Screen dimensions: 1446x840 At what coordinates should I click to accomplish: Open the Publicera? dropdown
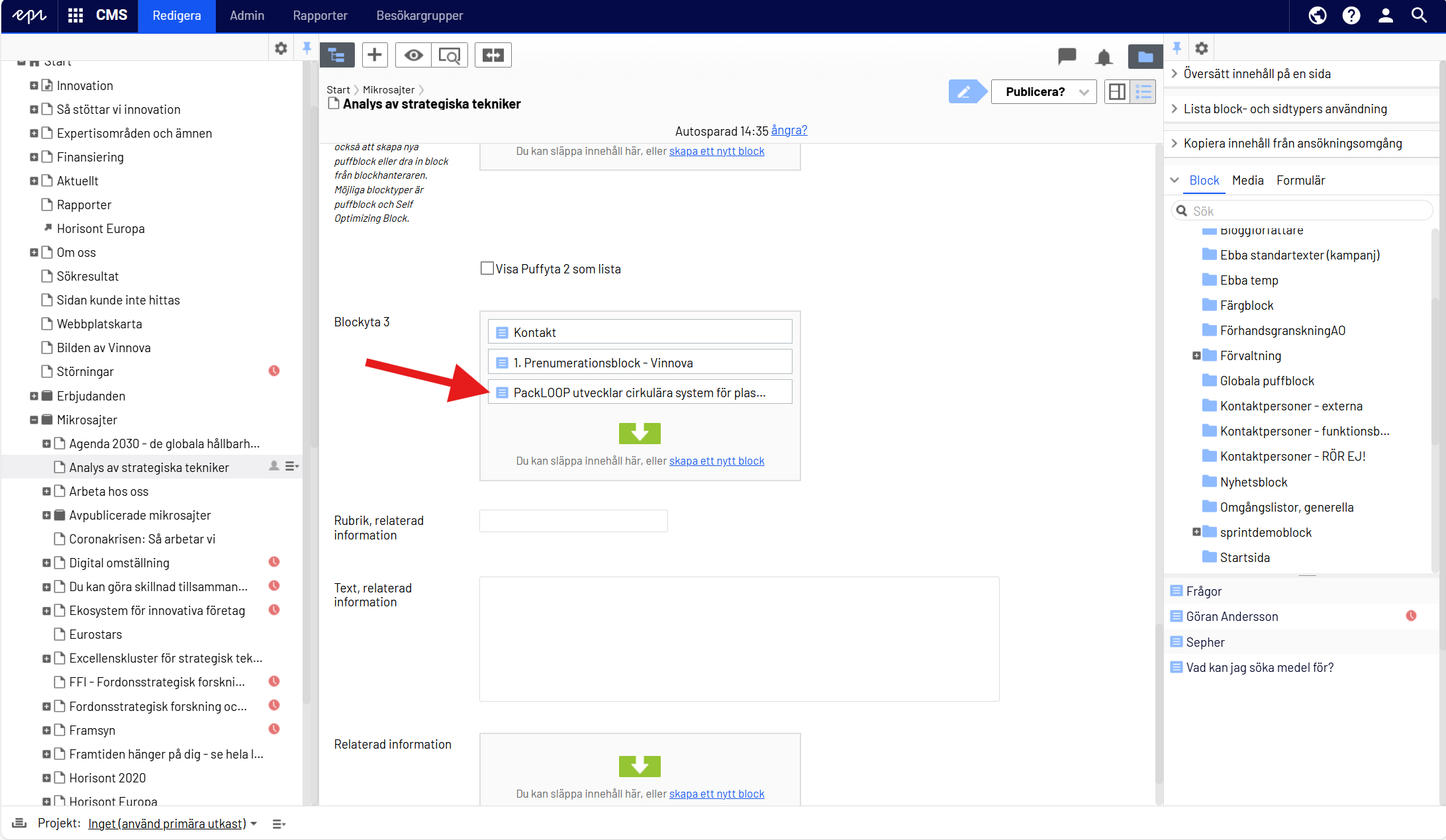1043,92
